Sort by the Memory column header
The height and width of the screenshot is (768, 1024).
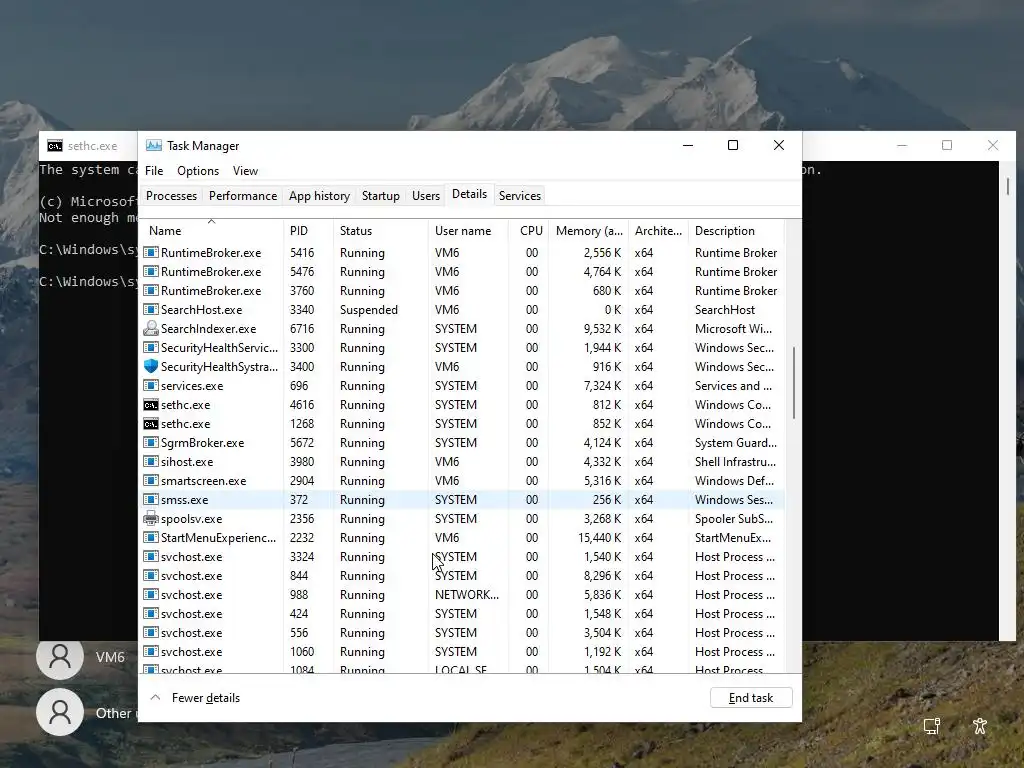[x=589, y=231]
